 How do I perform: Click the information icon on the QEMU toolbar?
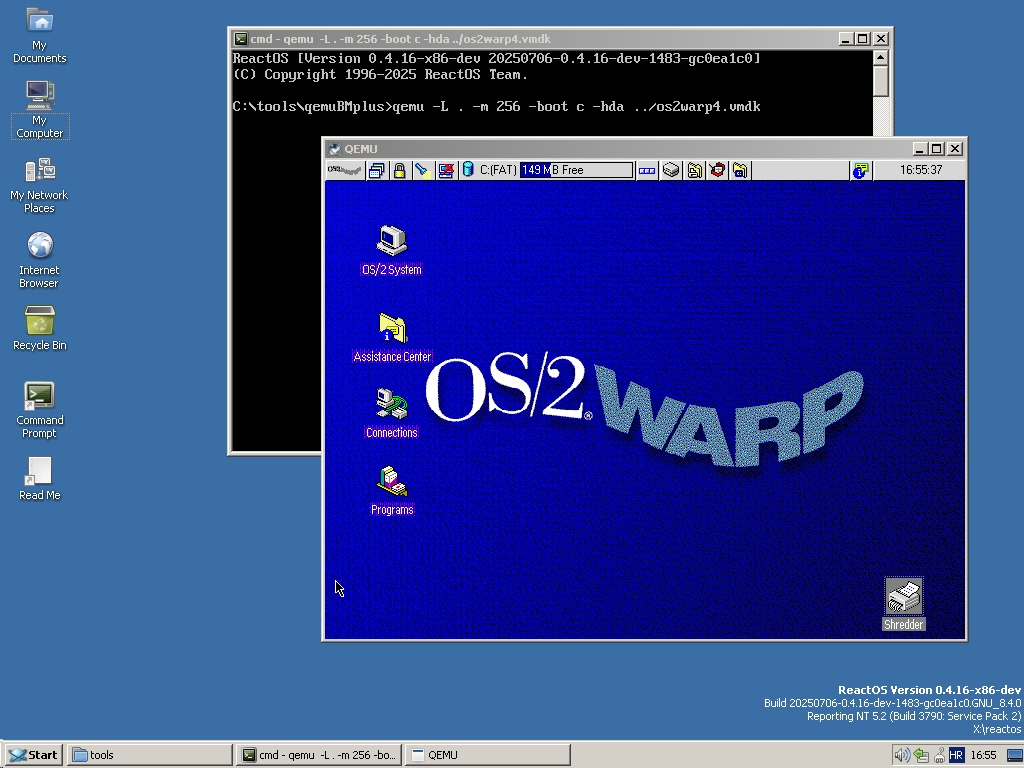[x=858, y=170]
